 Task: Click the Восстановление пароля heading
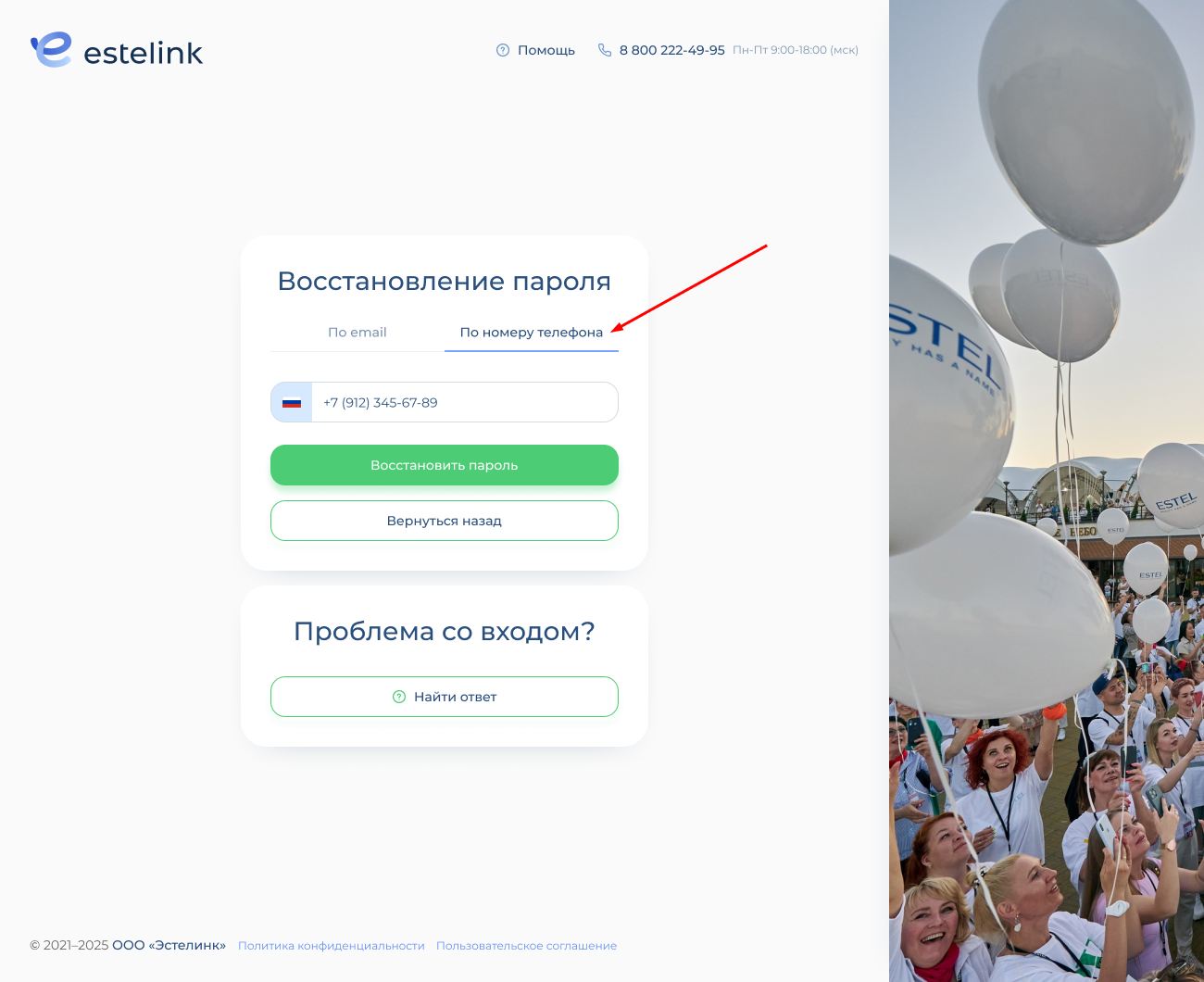pos(445,281)
